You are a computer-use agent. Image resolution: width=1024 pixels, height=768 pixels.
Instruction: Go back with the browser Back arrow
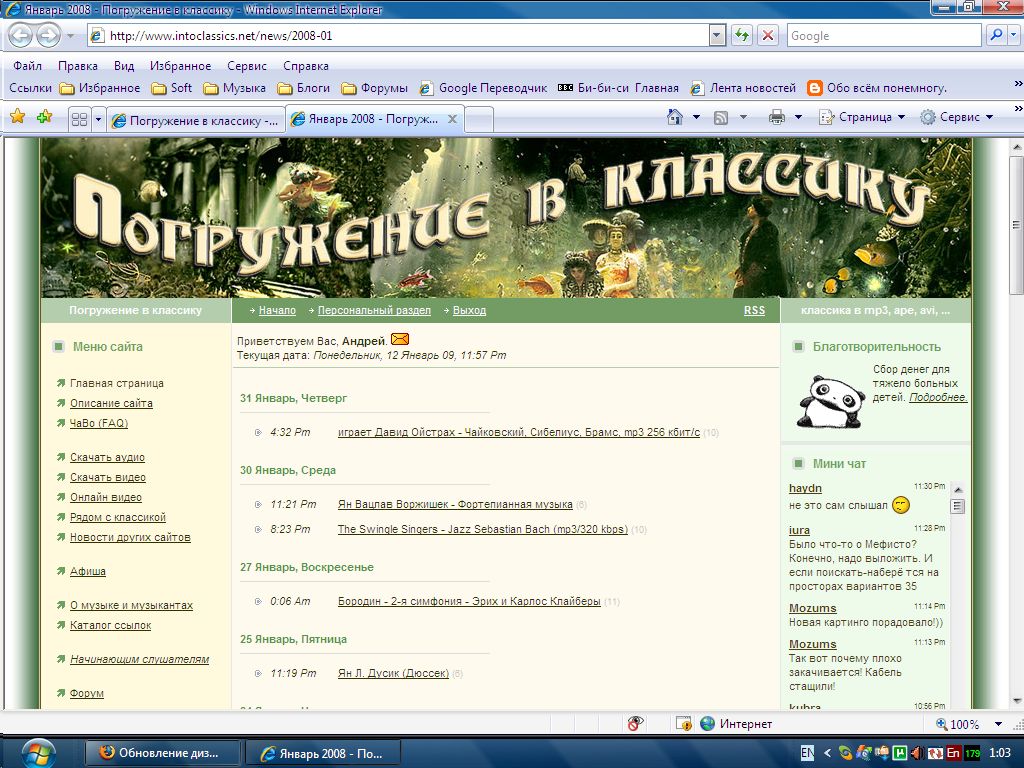coord(20,35)
